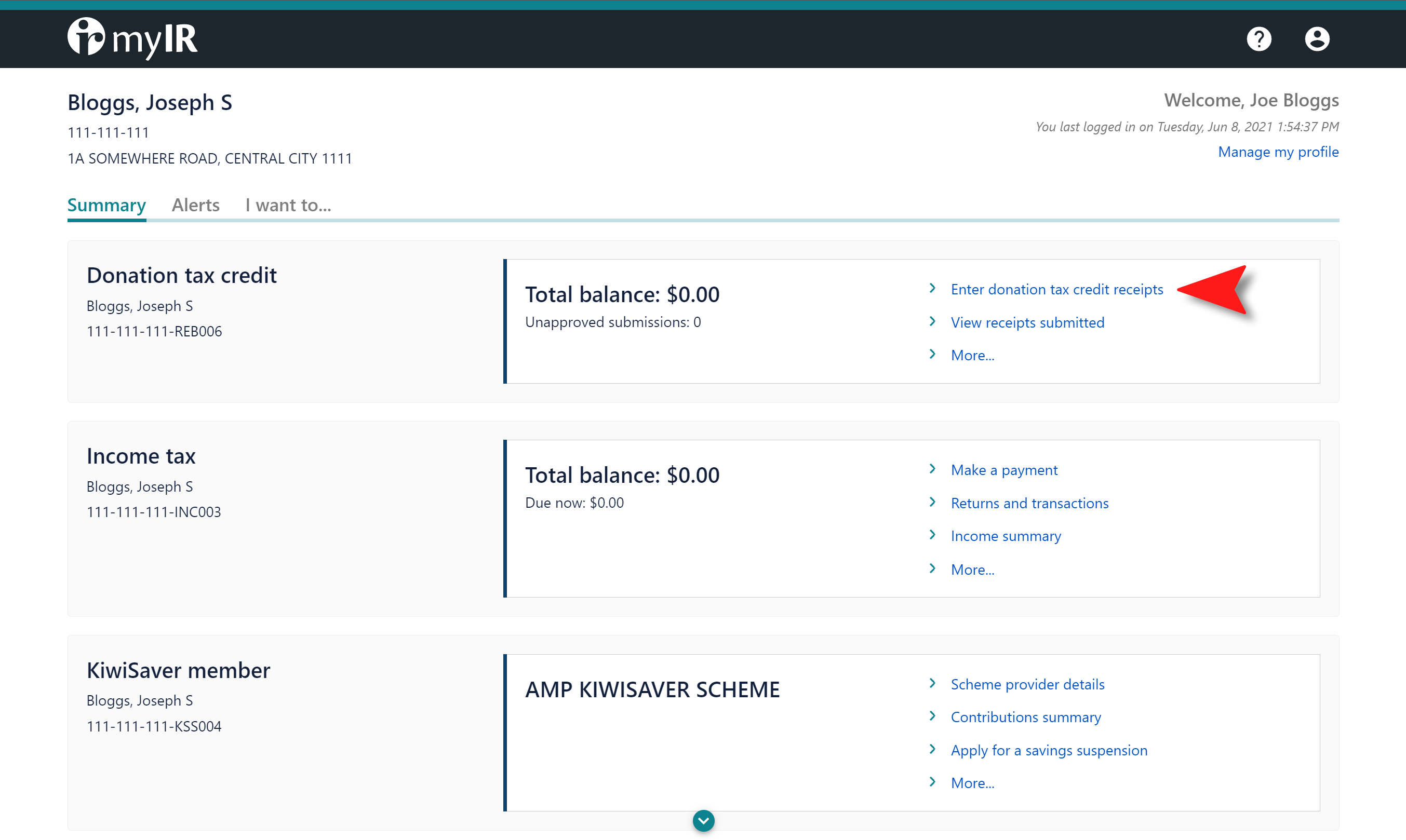Image resolution: width=1406 pixels, height=840 pixels.
Task: Click chevron beside Enter donation tax credit receipts
Action: tap(932, 288)
